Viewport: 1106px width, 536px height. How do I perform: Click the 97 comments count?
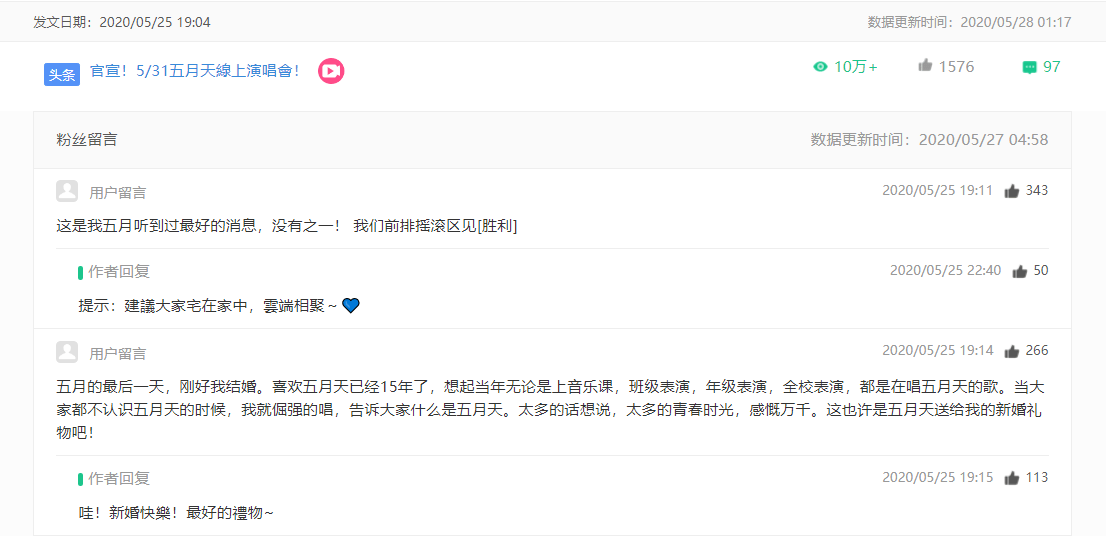1052,67
